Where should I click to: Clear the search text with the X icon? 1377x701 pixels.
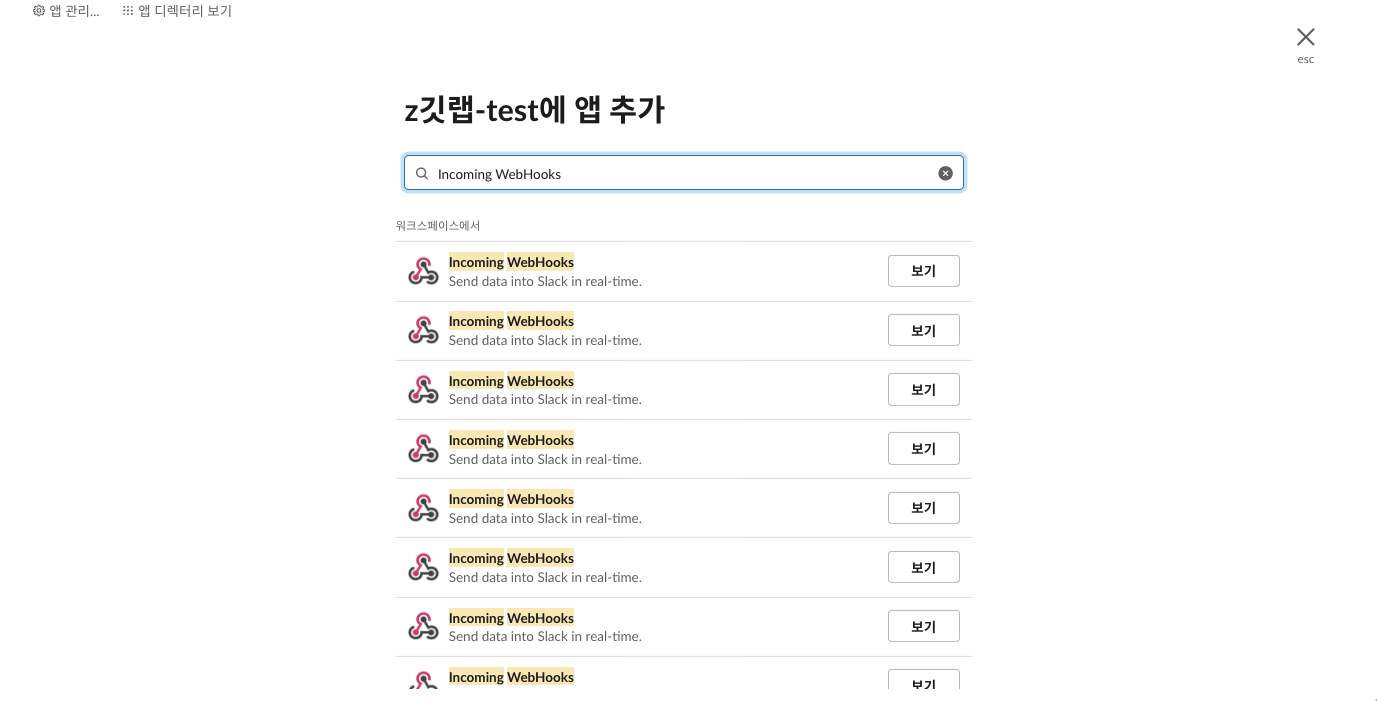tap(945, 173)
